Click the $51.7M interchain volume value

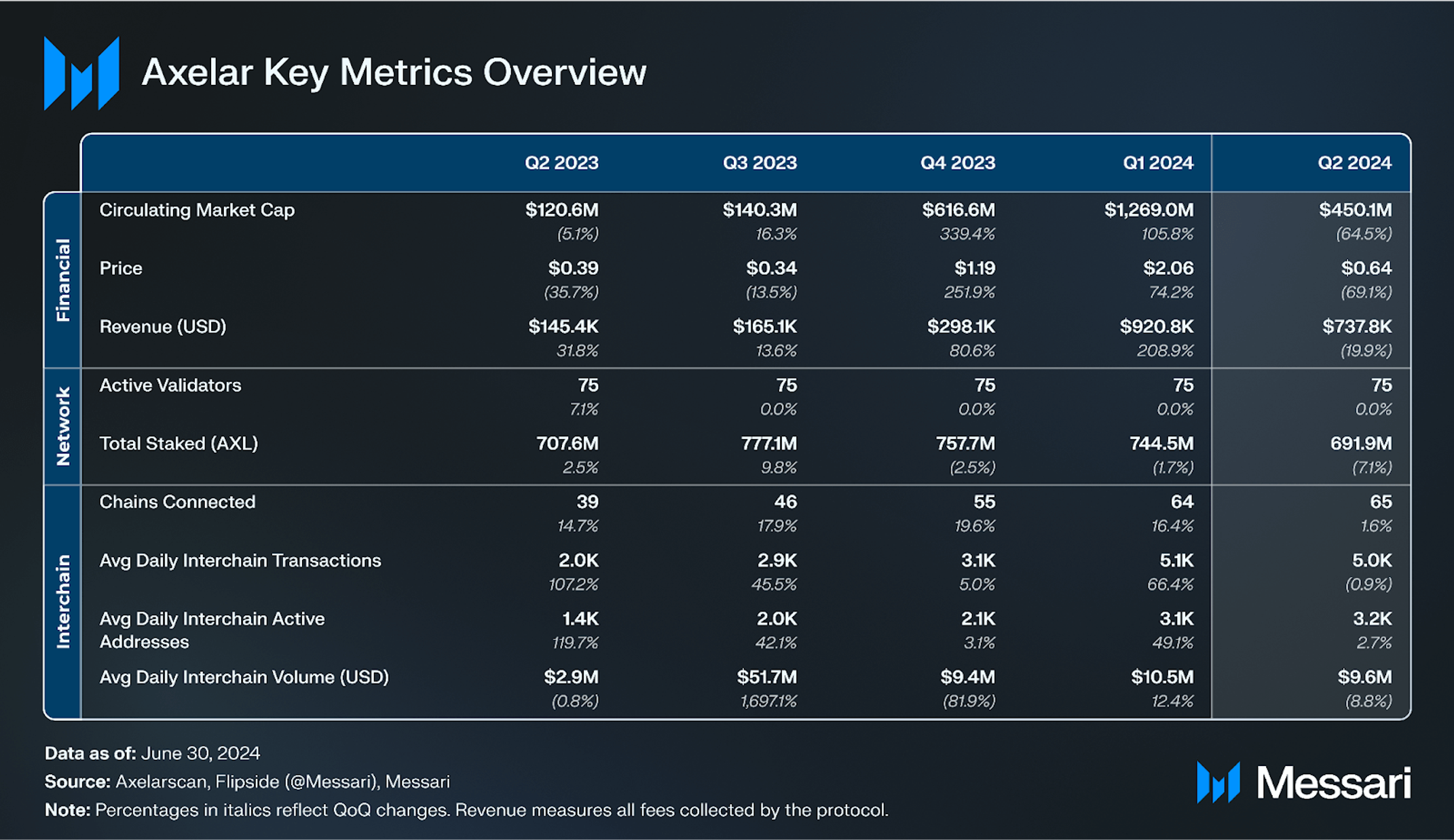click(x=766, y=677)
